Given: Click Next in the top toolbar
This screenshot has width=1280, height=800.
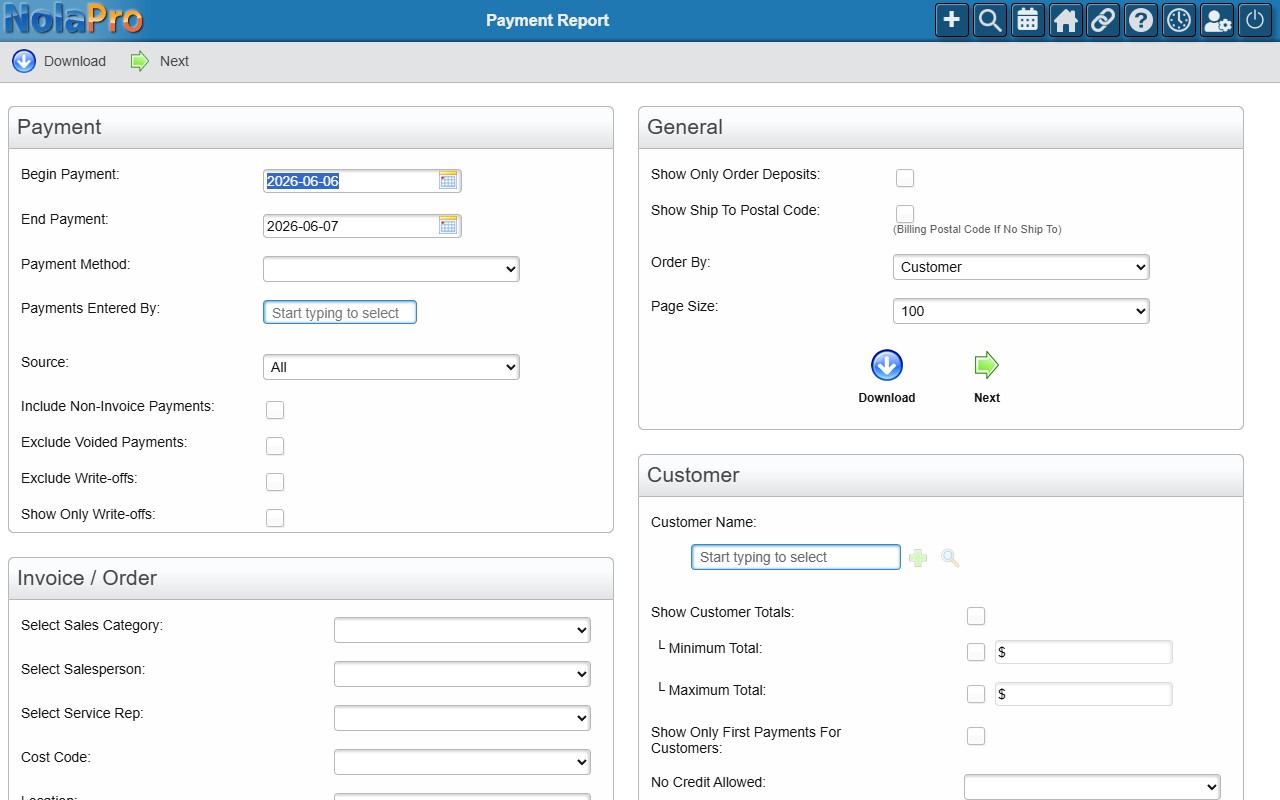Looking at the screenshot, I should tap(160, 61).
